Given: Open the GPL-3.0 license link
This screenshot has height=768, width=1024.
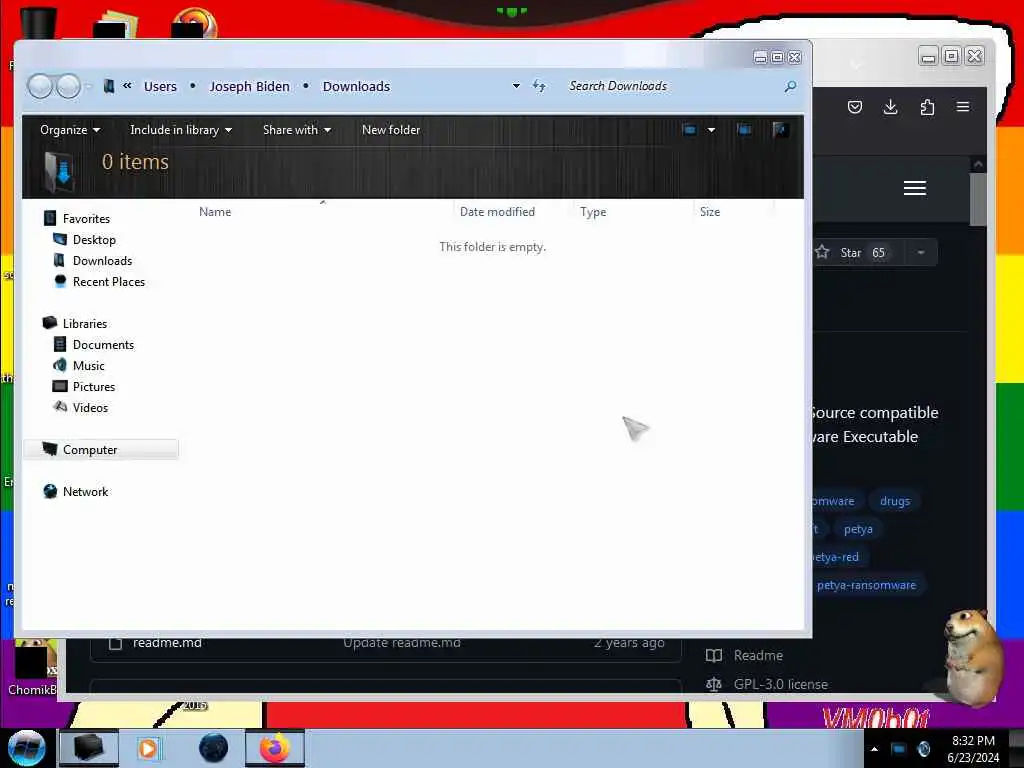Looking at the screenshot, I should point(767,684).
